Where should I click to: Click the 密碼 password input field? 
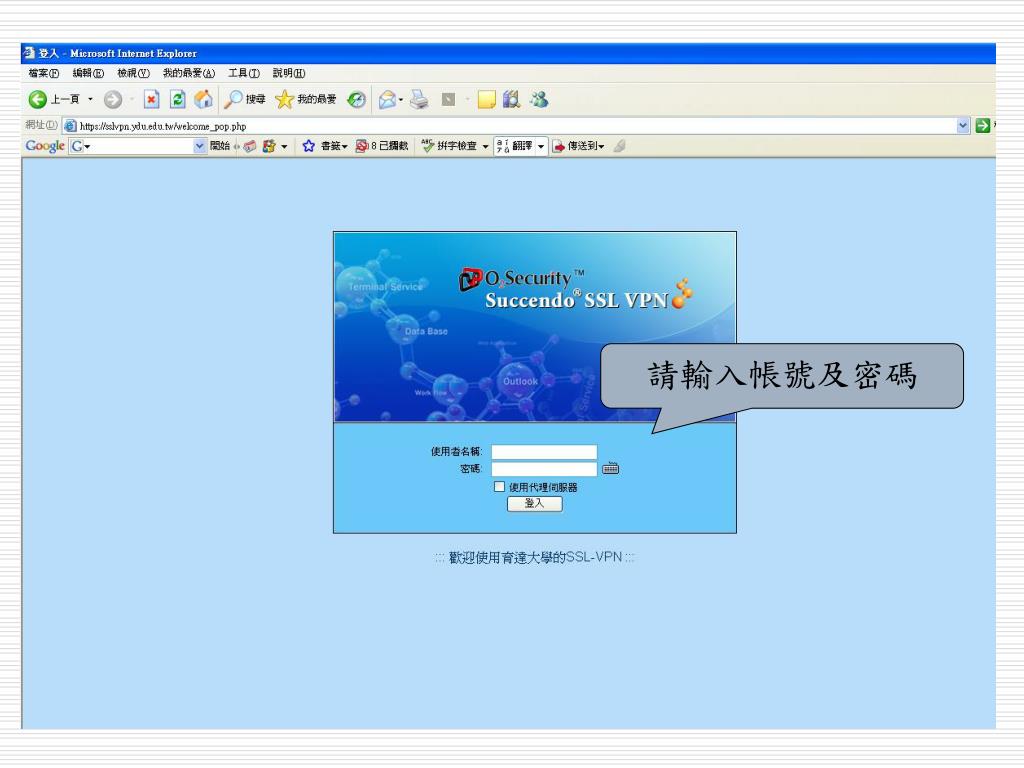(544, 469)
